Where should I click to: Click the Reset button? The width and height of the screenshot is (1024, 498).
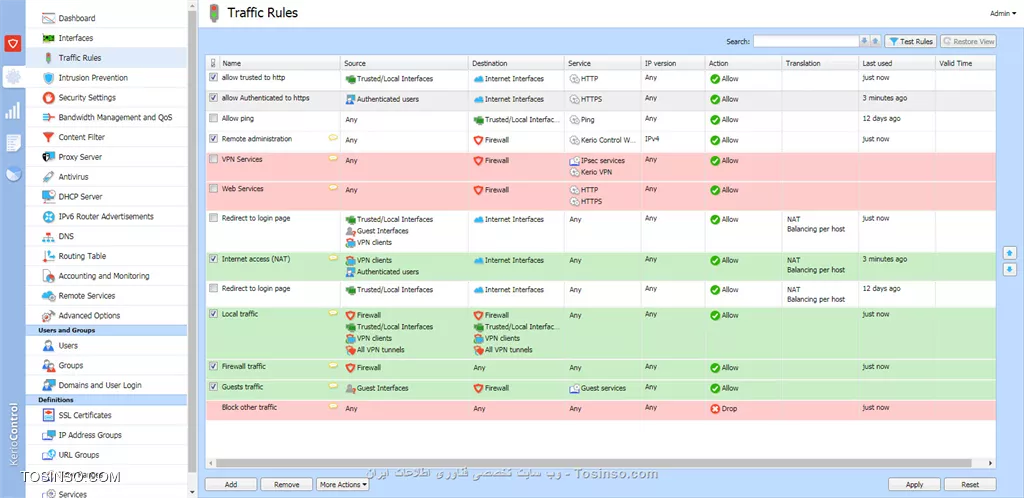click(x=970, y=484)
